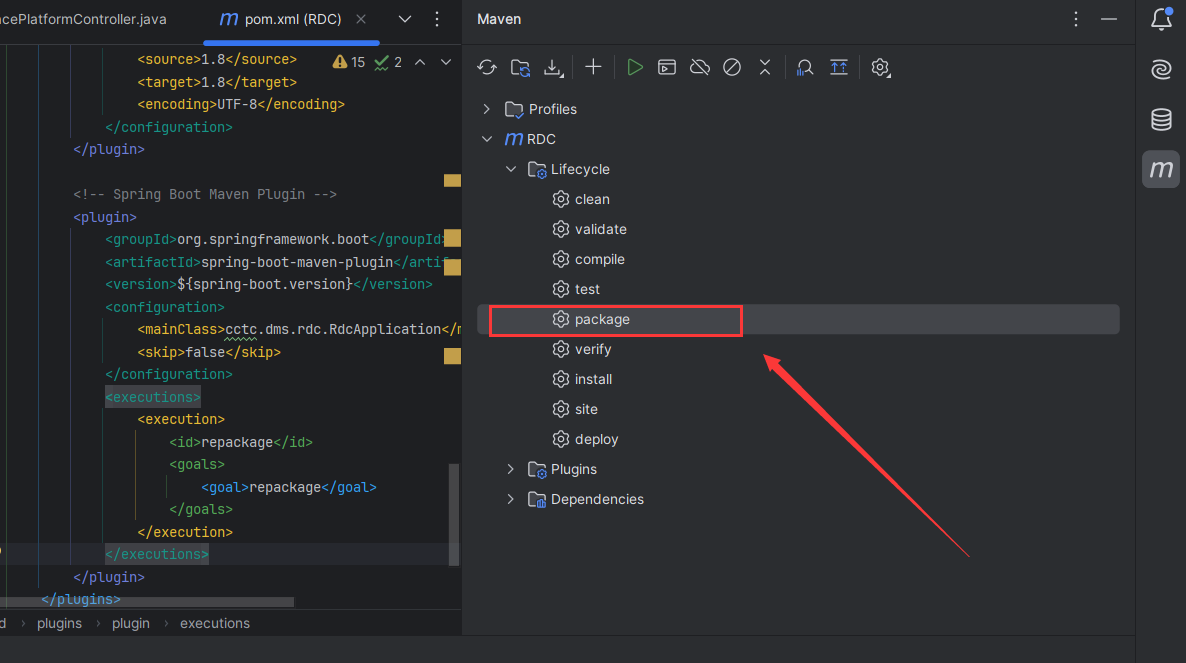Image resolution: width=1186 pixels, height=663 pixels.
Task: Click the executions breadcrumb item
Action: (x=214, y=623)
